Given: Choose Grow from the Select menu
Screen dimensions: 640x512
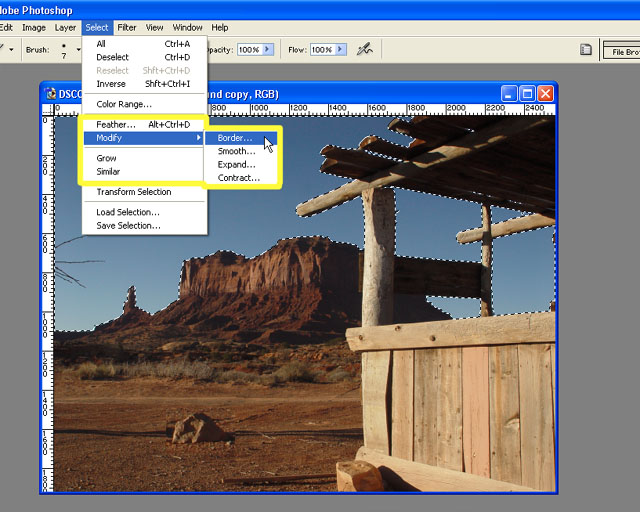Looking at the screenshot, I should [x=144, y=158].
